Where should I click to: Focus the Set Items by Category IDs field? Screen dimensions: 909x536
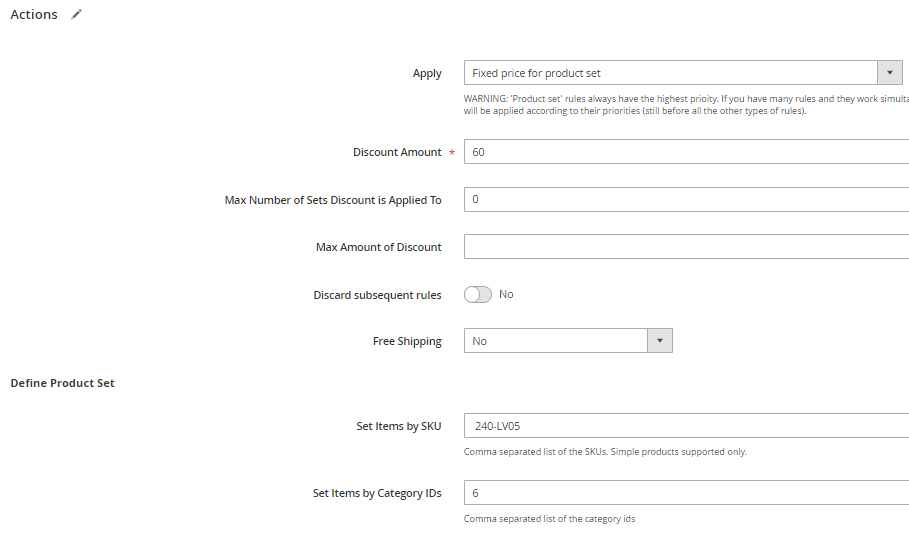tap(686, 493)
